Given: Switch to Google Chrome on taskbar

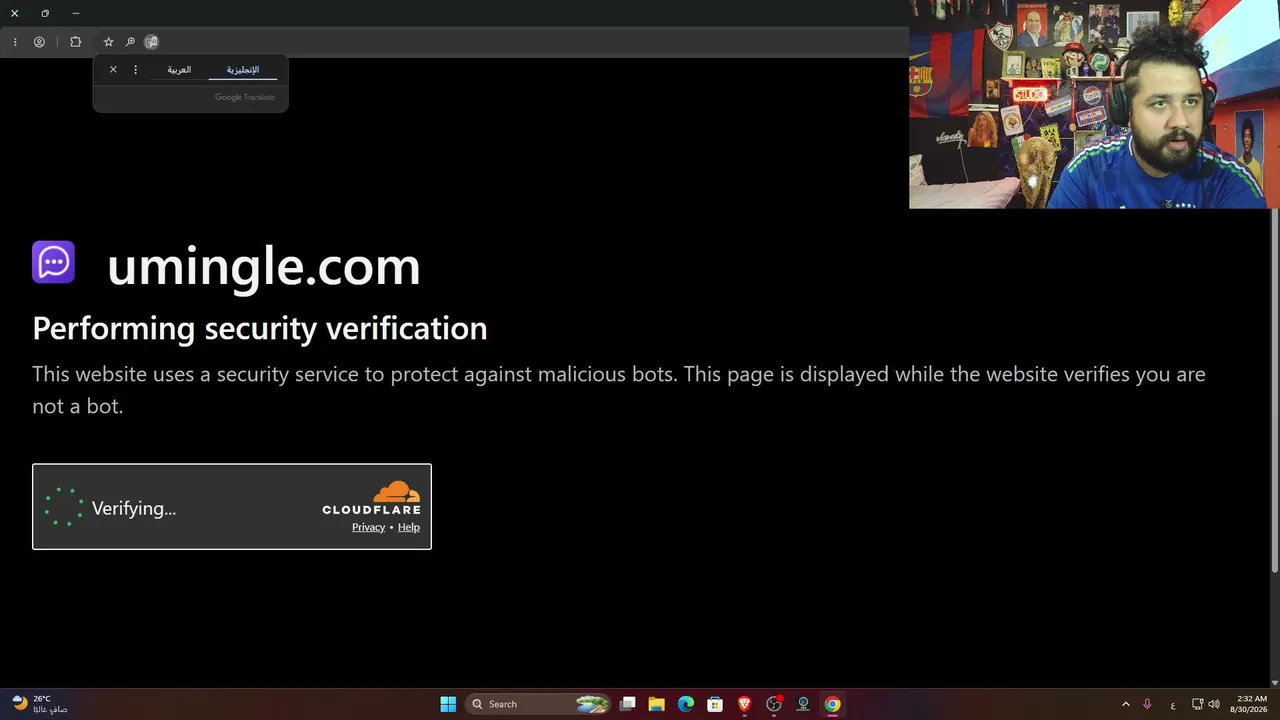Looking at the screenshot, I should pos(832,704).
